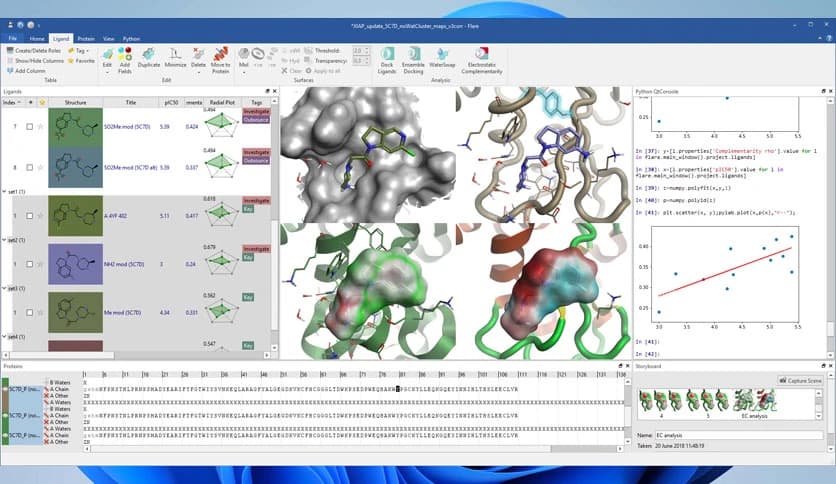
Task: Click the Capture Scene button
Action: click(x=798, y=380)
